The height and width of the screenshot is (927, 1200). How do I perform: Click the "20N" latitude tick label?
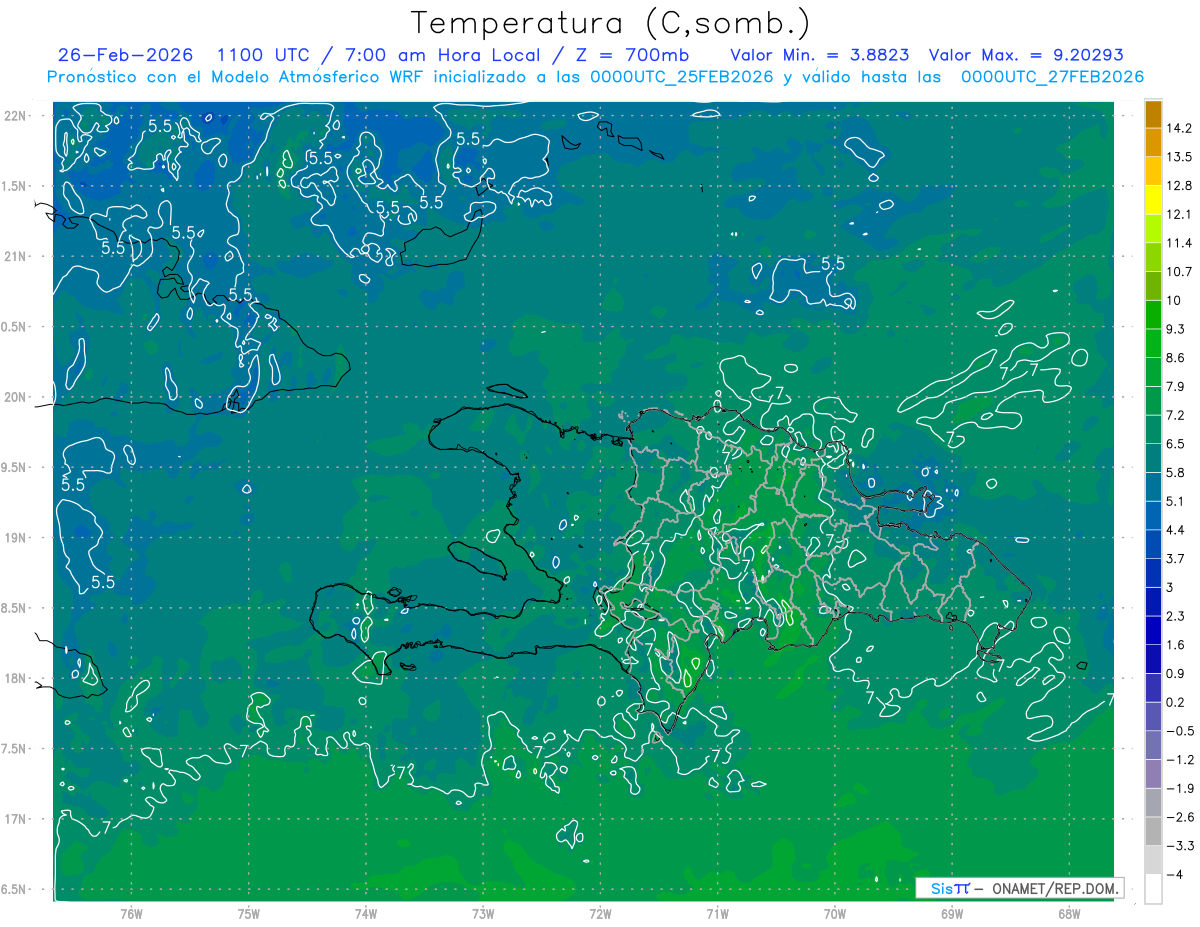15,397
